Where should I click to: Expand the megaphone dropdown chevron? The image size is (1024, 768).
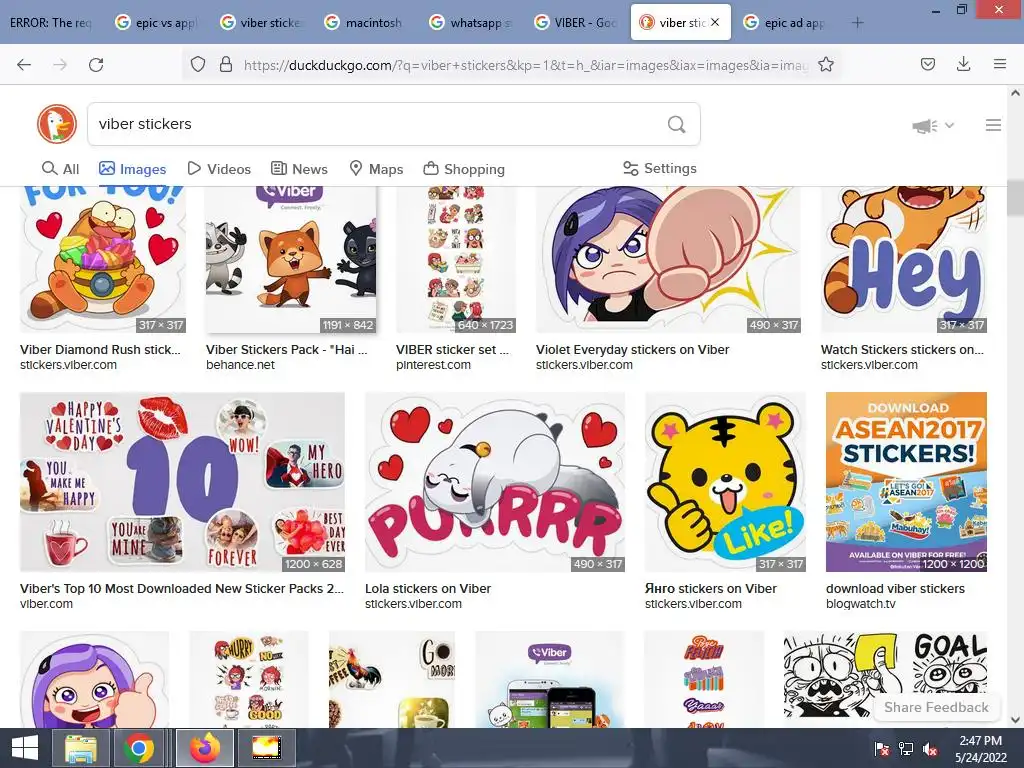coord(950,125)
